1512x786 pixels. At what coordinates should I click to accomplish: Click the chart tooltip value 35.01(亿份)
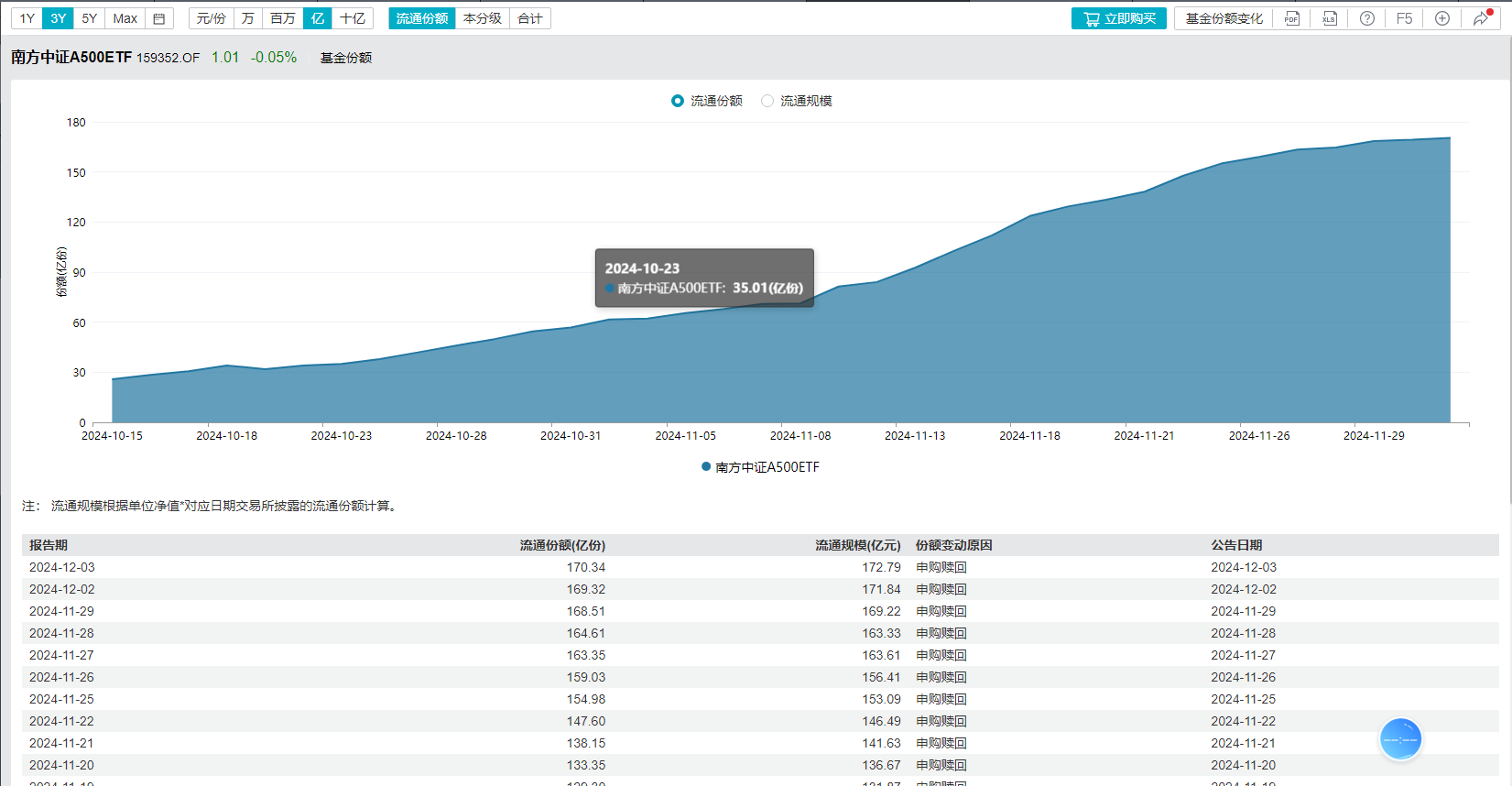click(x=767, y=288)
